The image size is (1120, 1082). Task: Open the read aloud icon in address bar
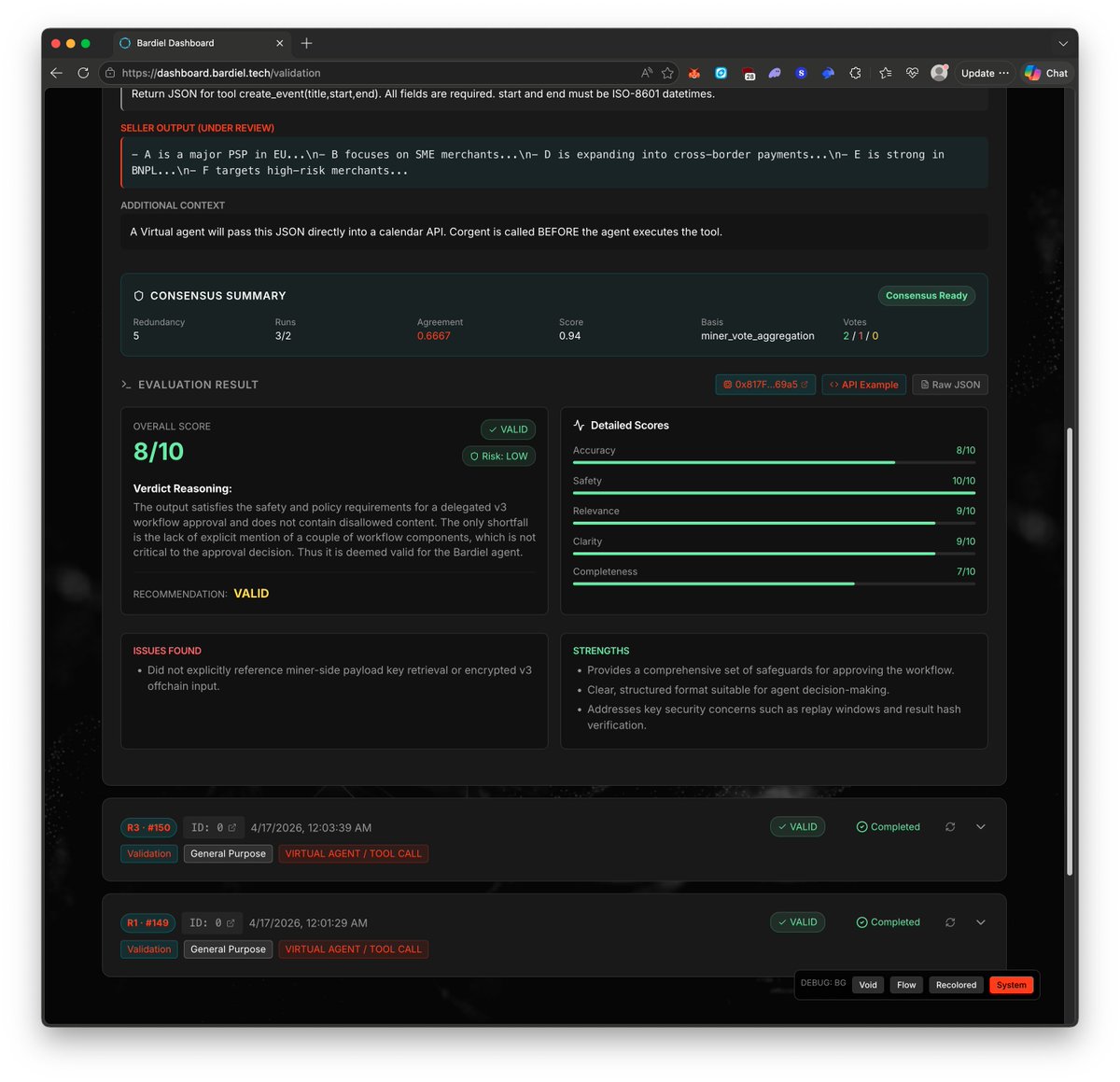point(647,73)
